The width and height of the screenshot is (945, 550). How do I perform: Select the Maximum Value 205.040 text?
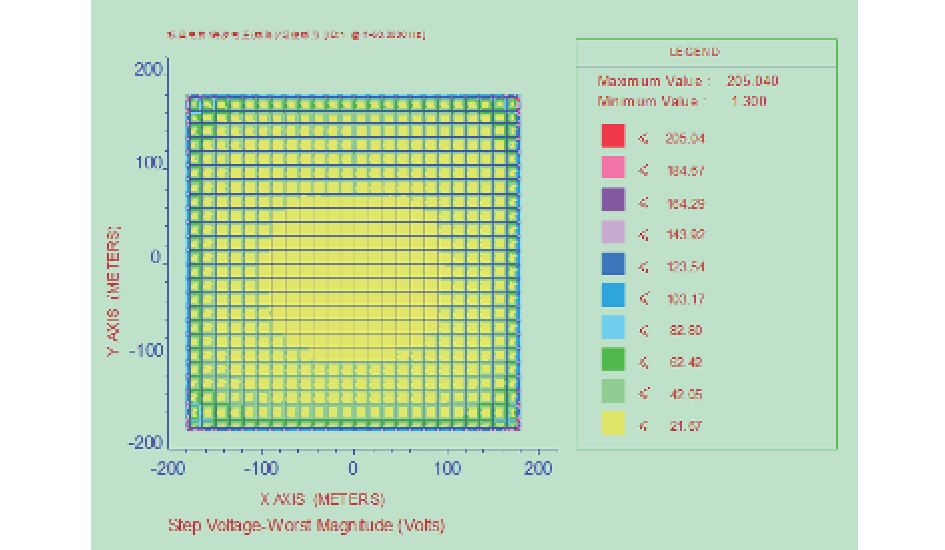pyautogui.click(x=688, y=81)
